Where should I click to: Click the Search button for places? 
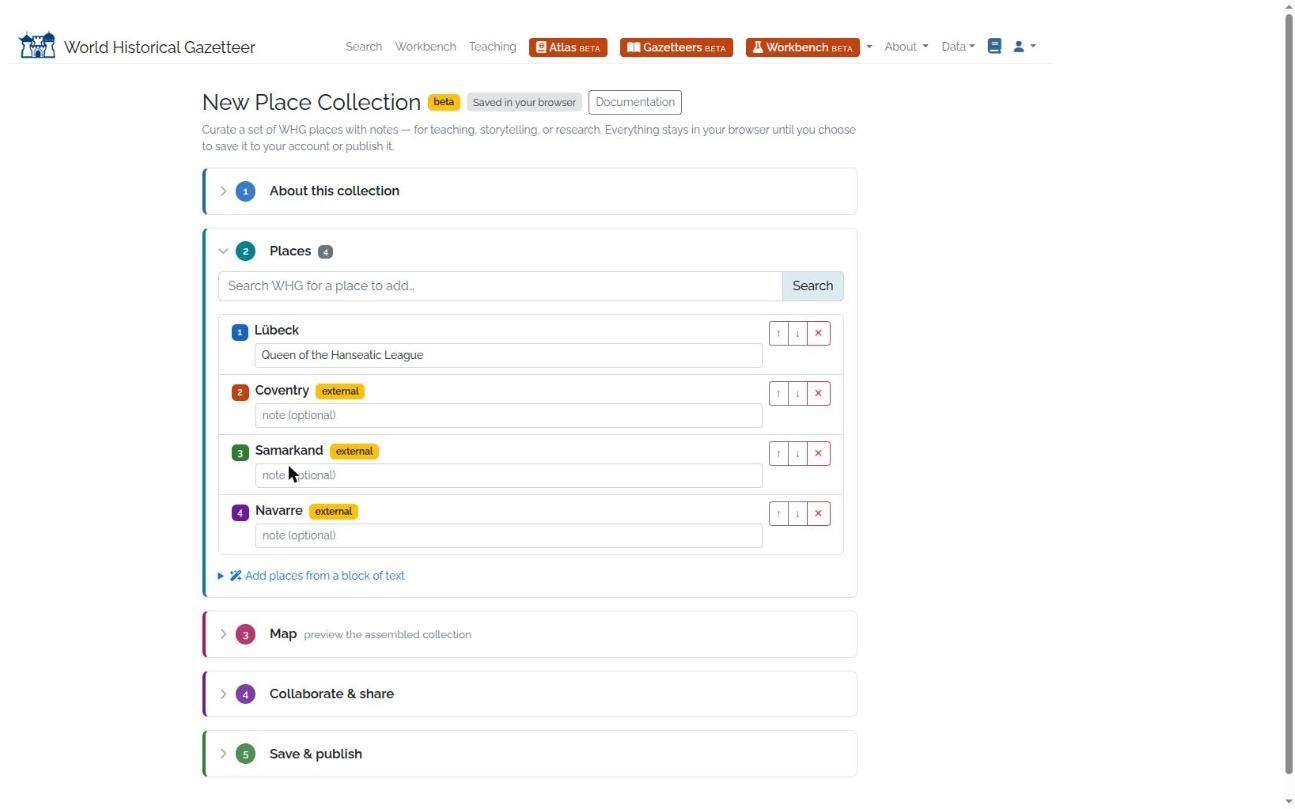813,286
